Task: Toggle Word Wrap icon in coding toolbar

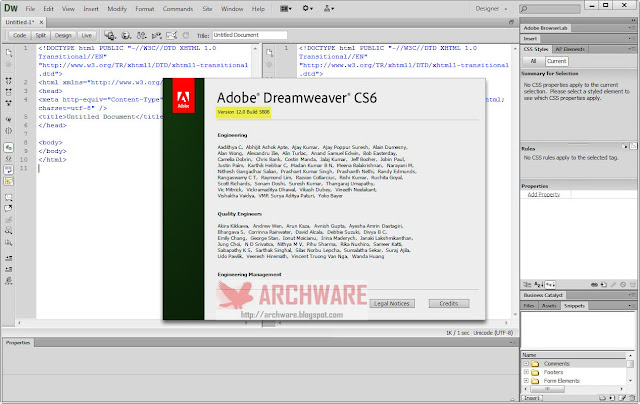Action: point(9,170)
